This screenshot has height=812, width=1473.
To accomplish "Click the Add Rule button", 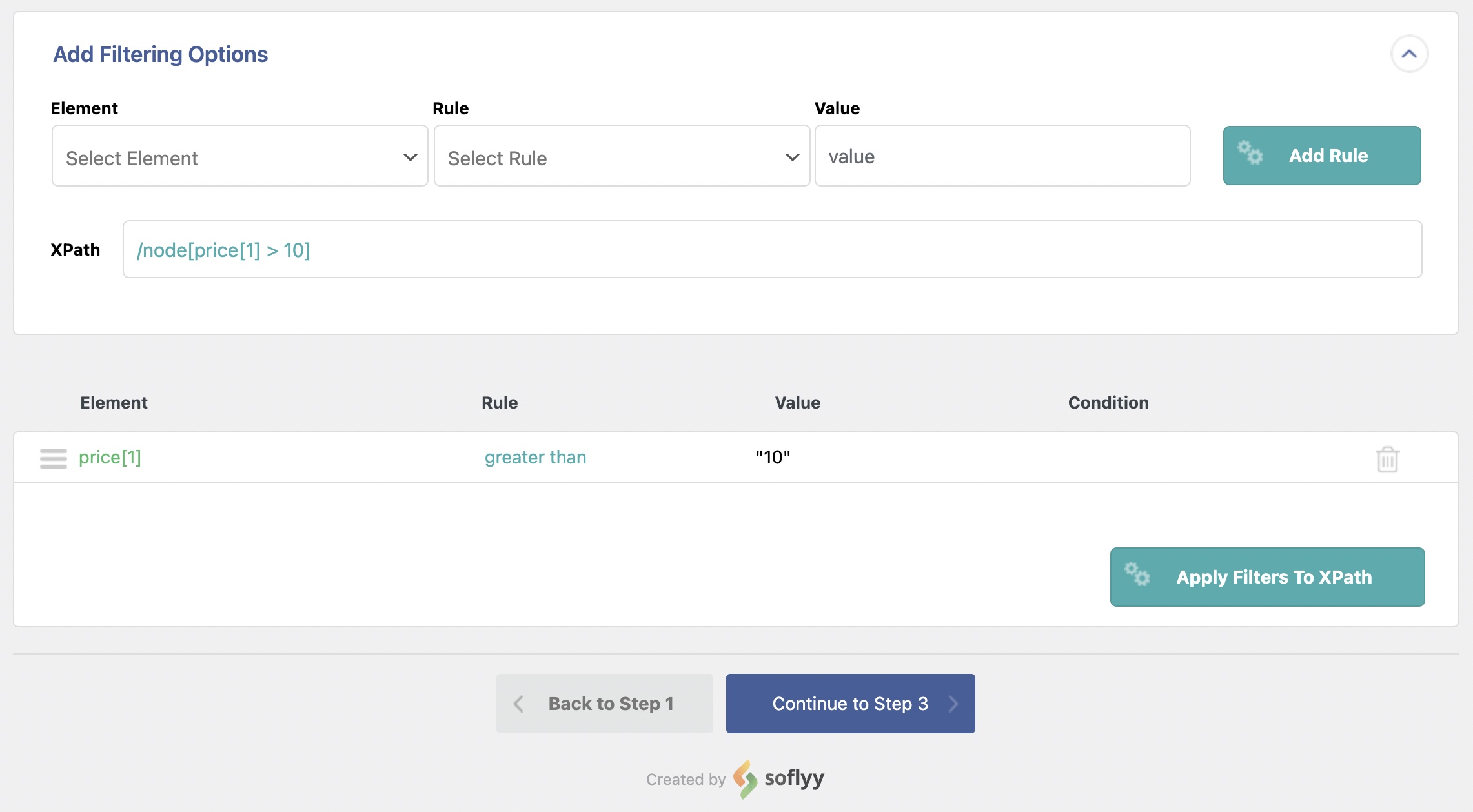I will click(1321, 156).
